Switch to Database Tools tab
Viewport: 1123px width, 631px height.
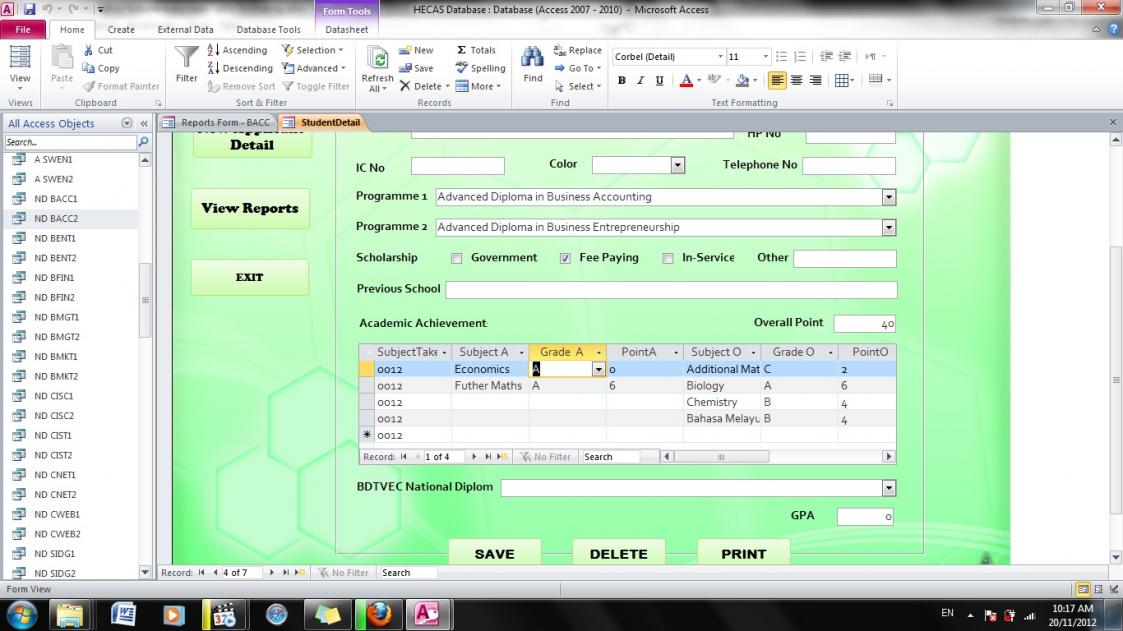[x=269, y=29]
